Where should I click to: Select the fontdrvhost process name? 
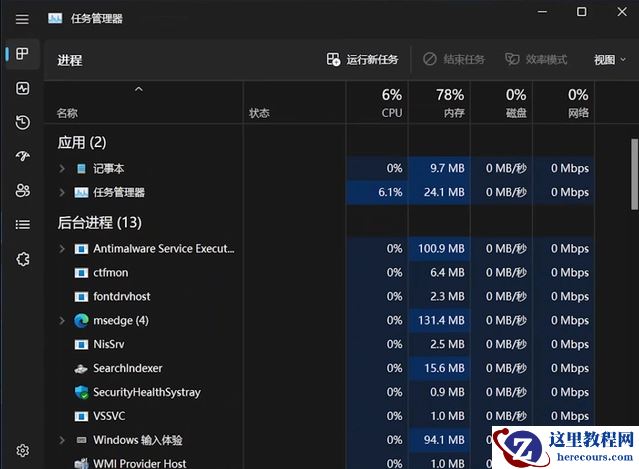click(x=121, y=297)
